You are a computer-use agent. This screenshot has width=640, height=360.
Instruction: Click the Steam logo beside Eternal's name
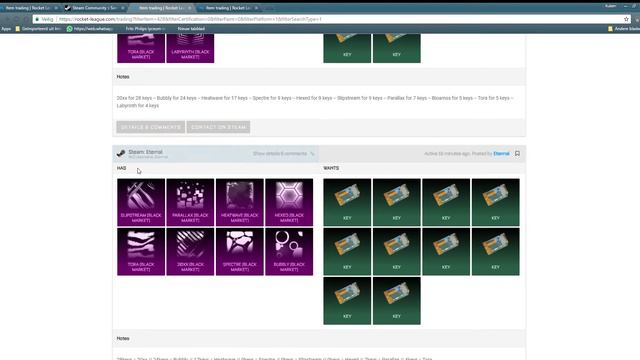[121, 153]
